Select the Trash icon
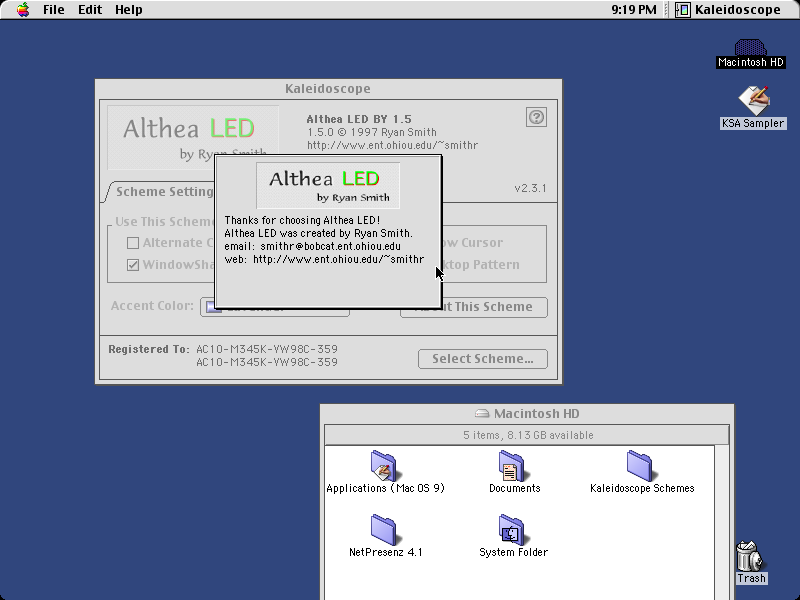800x600 pixels. (751, 563)
